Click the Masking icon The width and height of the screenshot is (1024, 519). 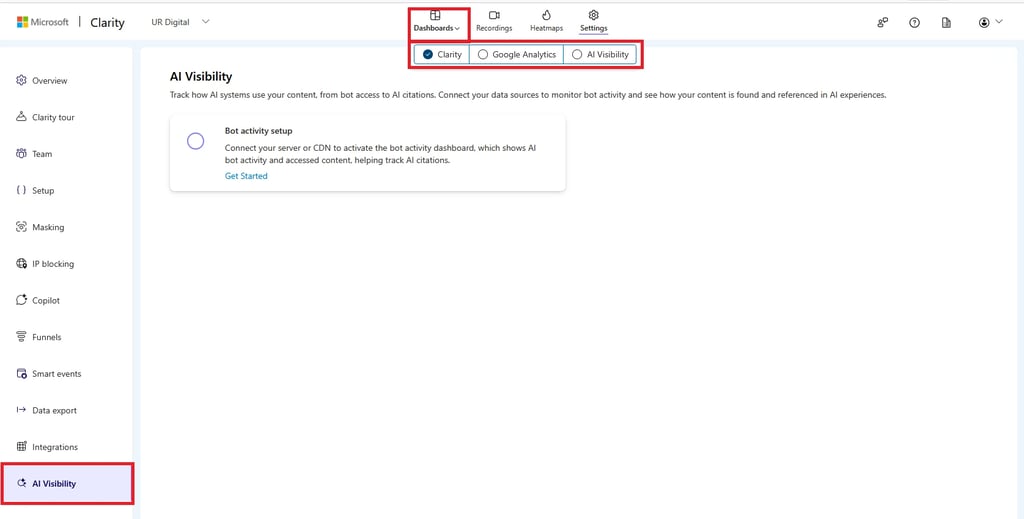point(21,227)
